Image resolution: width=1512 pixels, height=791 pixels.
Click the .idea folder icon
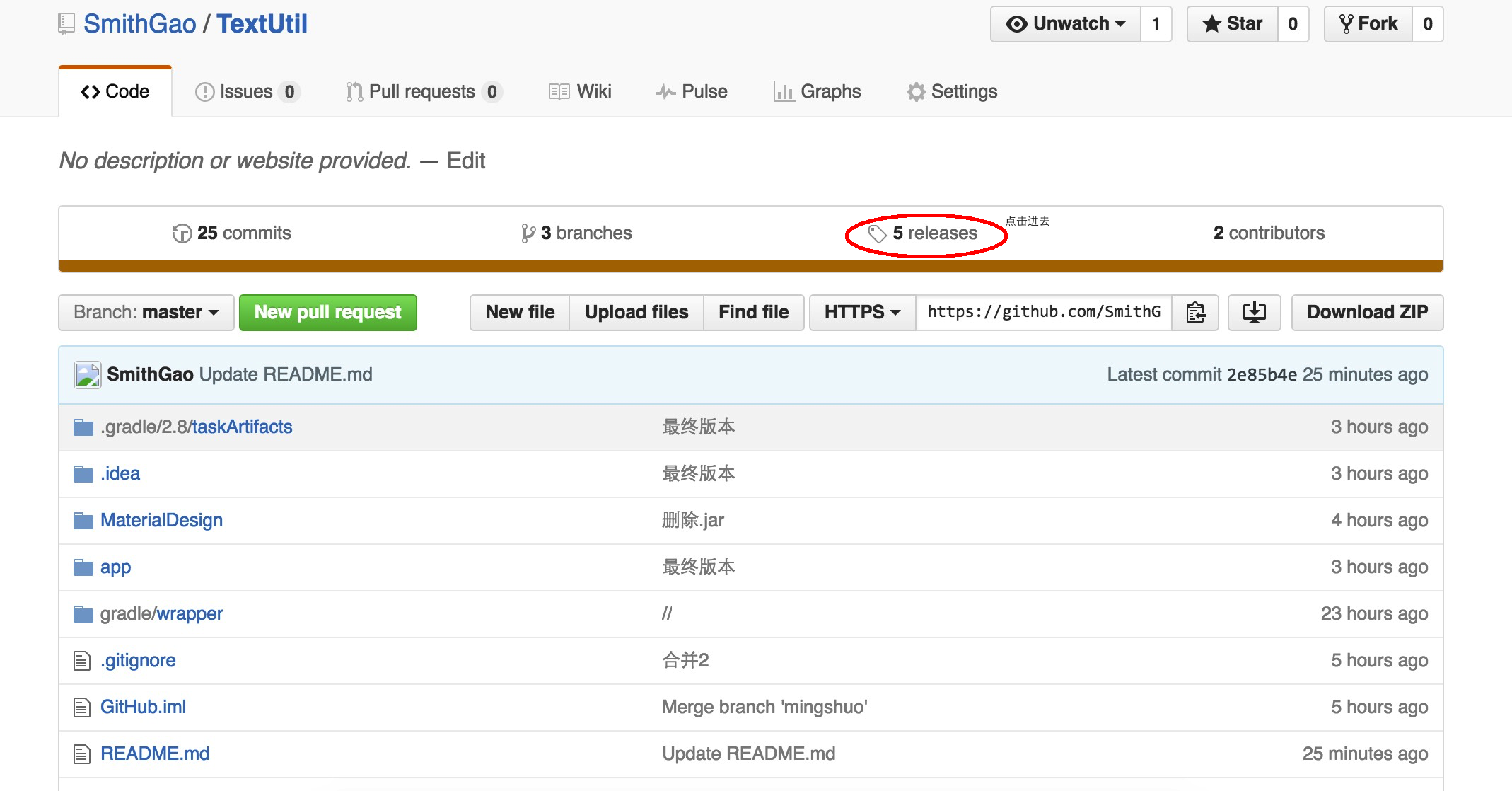pos(83,474)
